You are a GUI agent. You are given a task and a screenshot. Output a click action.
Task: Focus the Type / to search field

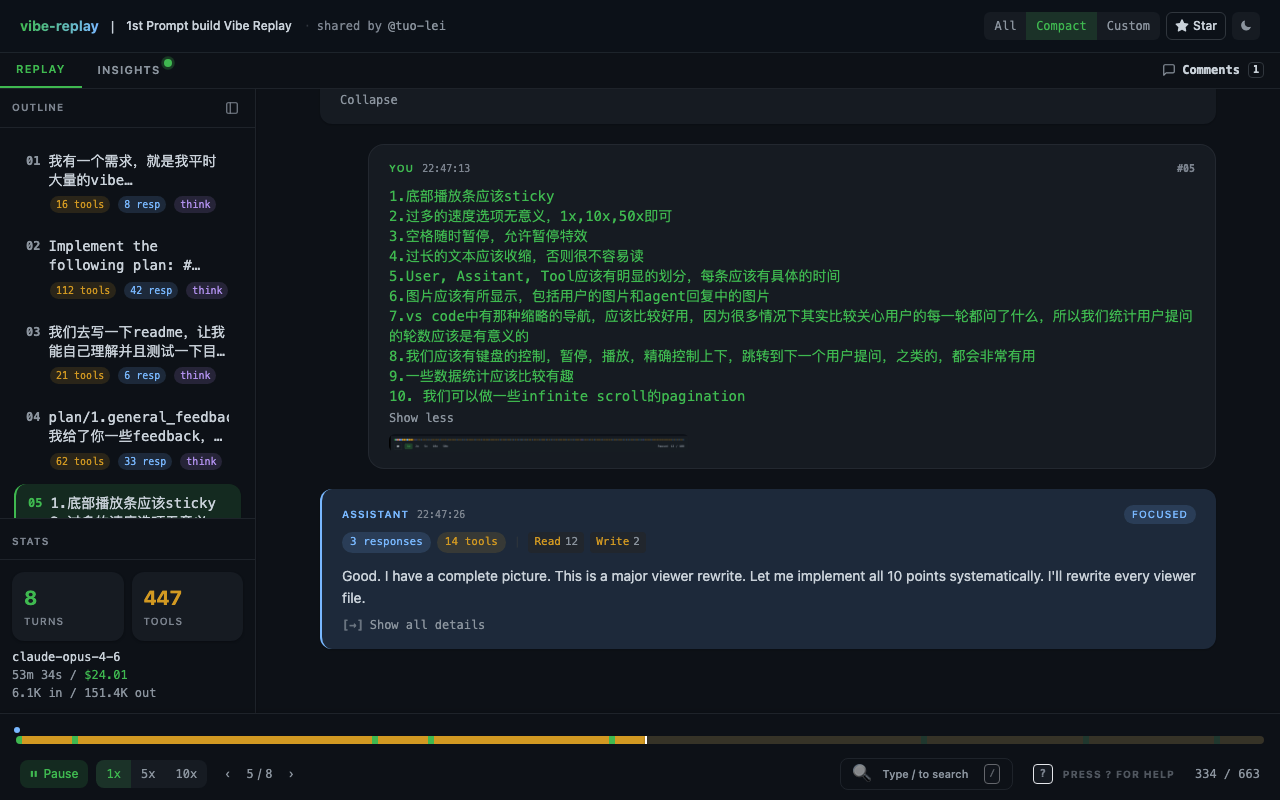point(925,773)
